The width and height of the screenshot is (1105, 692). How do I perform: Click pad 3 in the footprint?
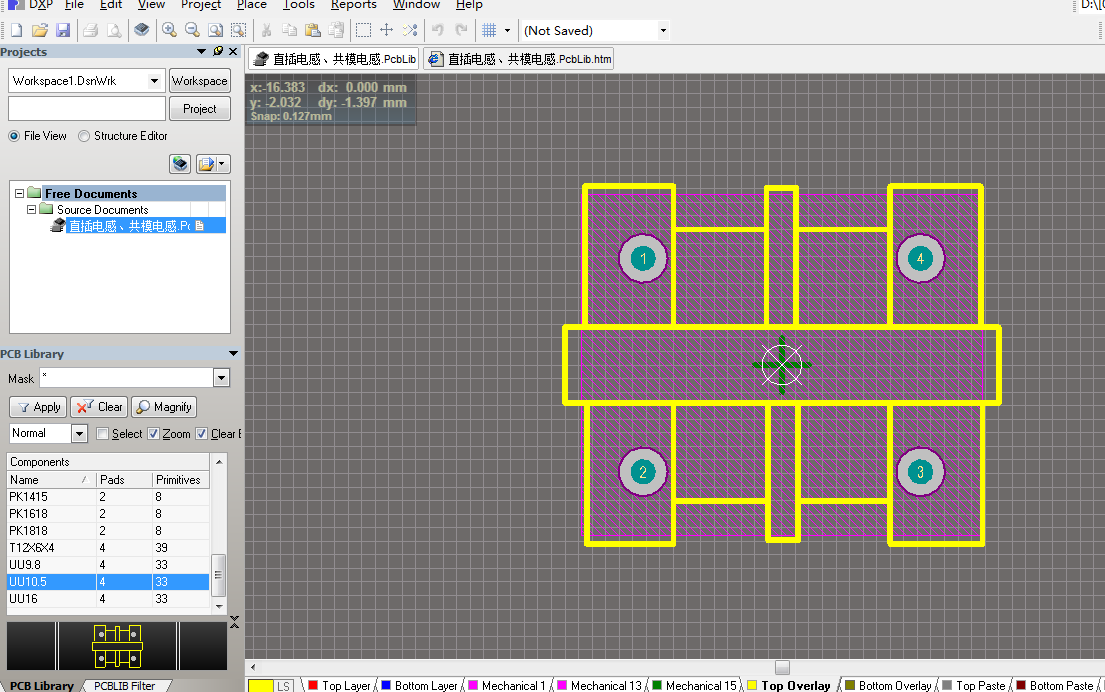coord(920,472)
